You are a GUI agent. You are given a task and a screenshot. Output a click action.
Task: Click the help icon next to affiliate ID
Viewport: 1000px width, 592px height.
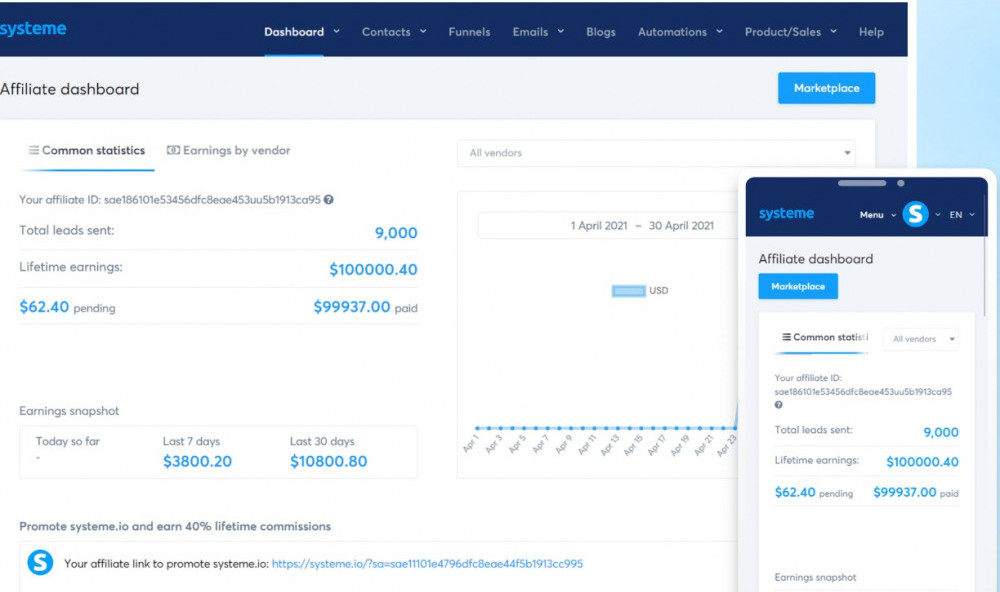click(328, 200)
